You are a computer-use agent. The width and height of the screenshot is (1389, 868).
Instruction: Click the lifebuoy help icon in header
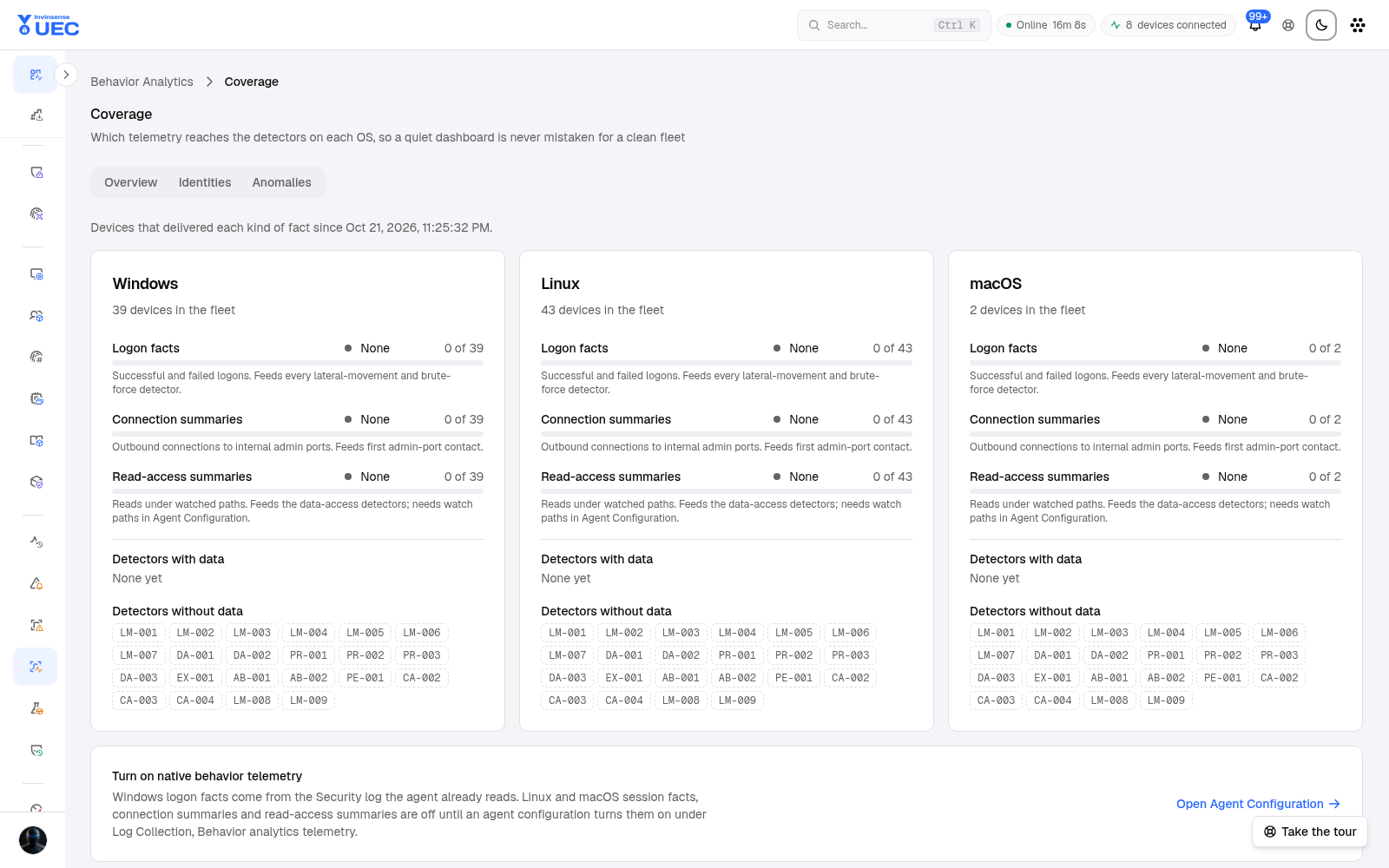tap(1288, 25)
